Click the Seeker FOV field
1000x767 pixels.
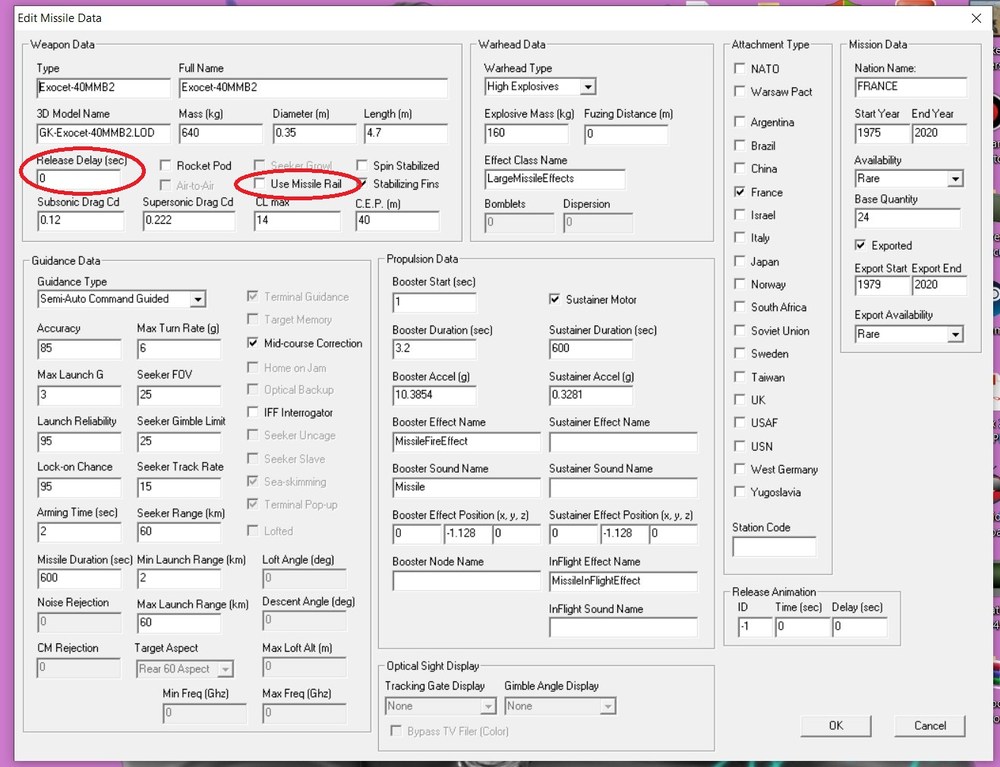tap(179, 395)
